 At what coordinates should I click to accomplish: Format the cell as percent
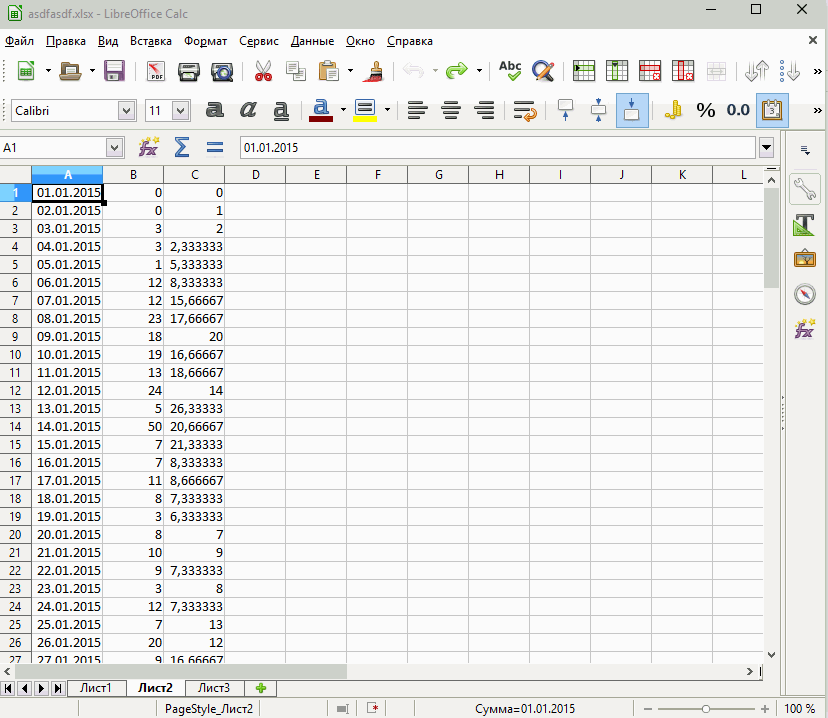tap(706, 110)
